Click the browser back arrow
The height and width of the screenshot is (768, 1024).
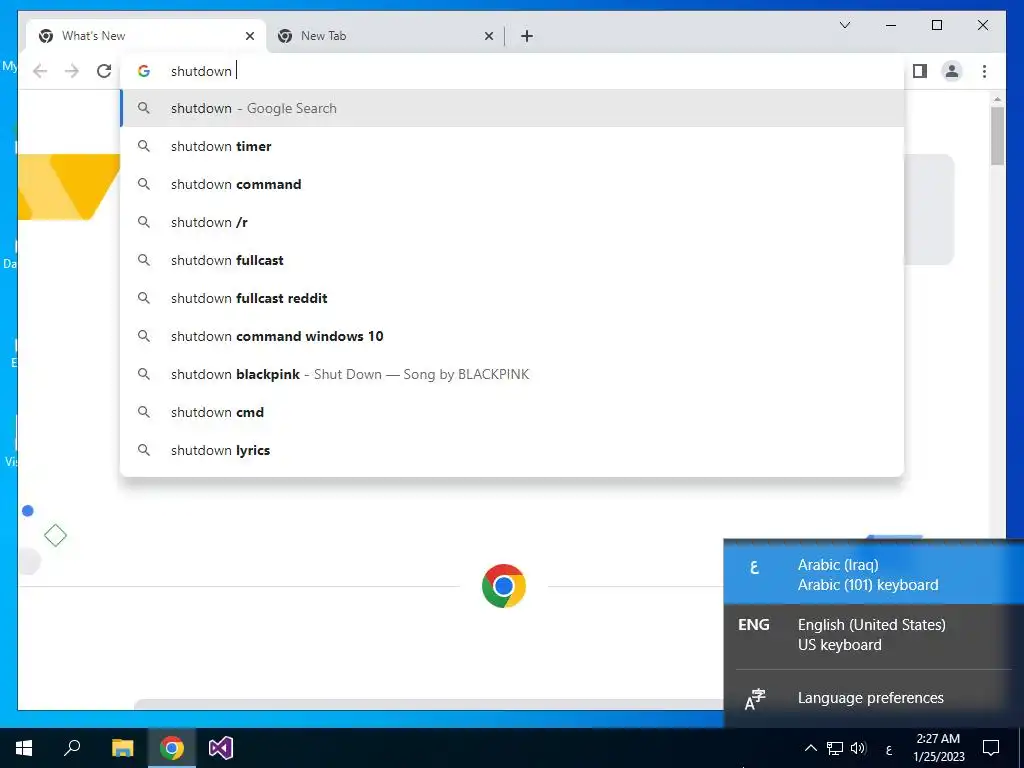pyautogui.click(x=40, y=71)
